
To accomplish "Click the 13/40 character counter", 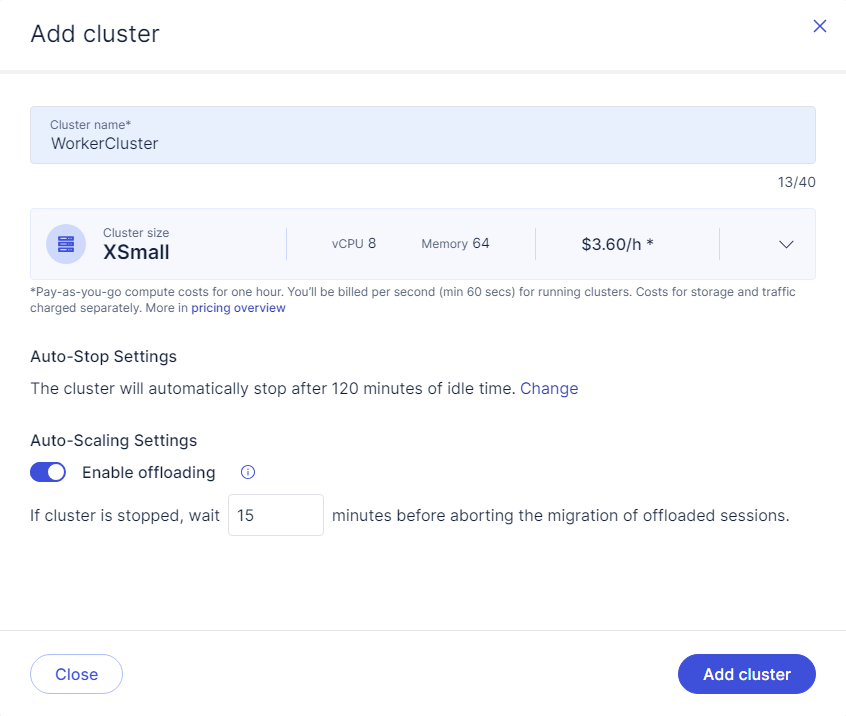I will coord(797,182).
